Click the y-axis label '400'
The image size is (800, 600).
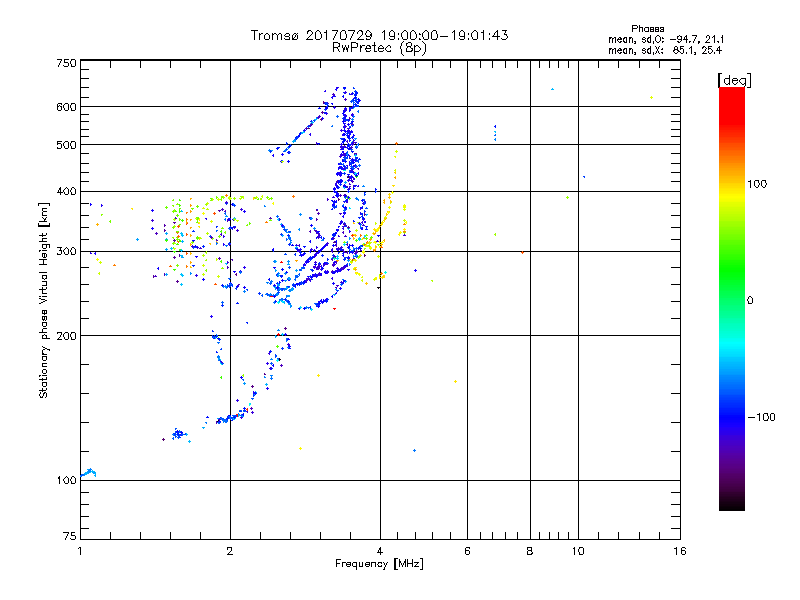point(66,192)
